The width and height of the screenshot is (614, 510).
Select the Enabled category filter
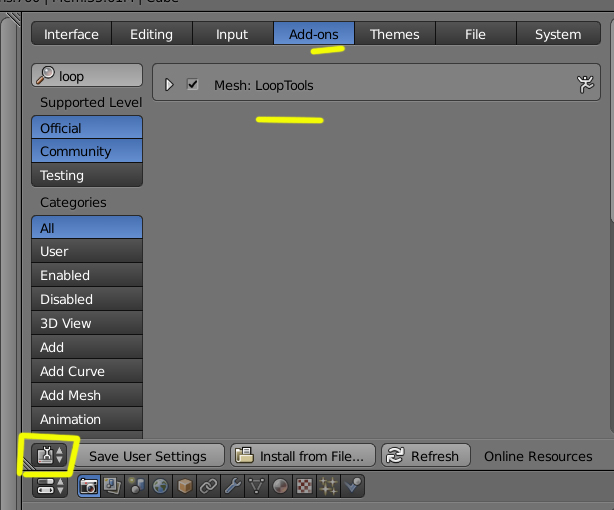coord(87,275)
